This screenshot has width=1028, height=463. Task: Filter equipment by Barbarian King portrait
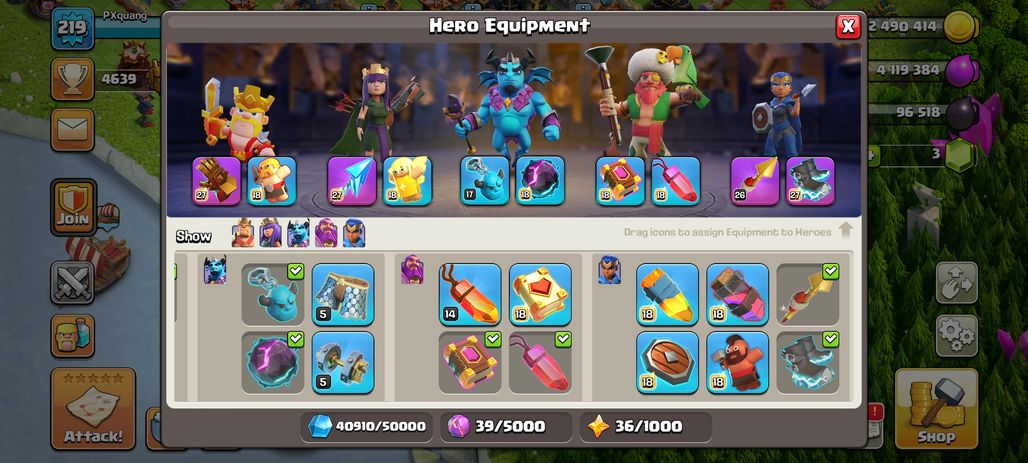click(x=243, y=233)
